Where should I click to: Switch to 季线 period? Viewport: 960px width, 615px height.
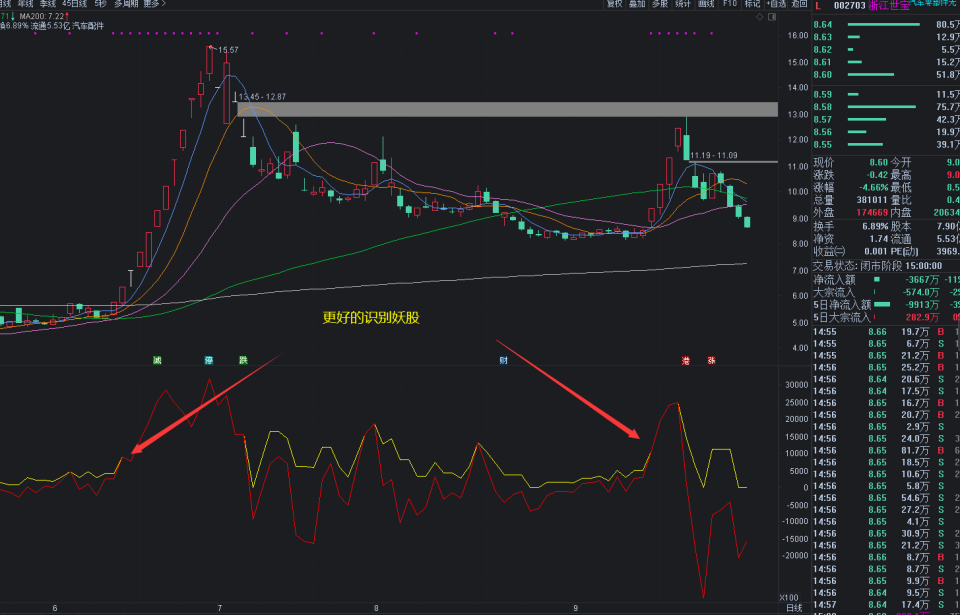point(48,4)
